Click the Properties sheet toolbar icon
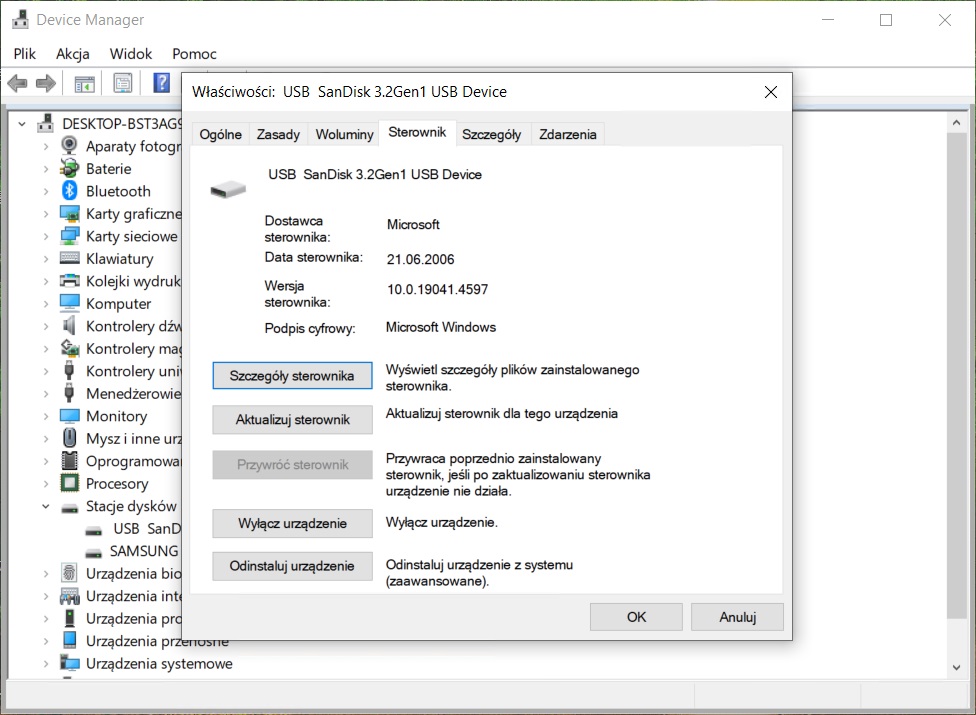The image size is (976, 715). click(123, 83)
